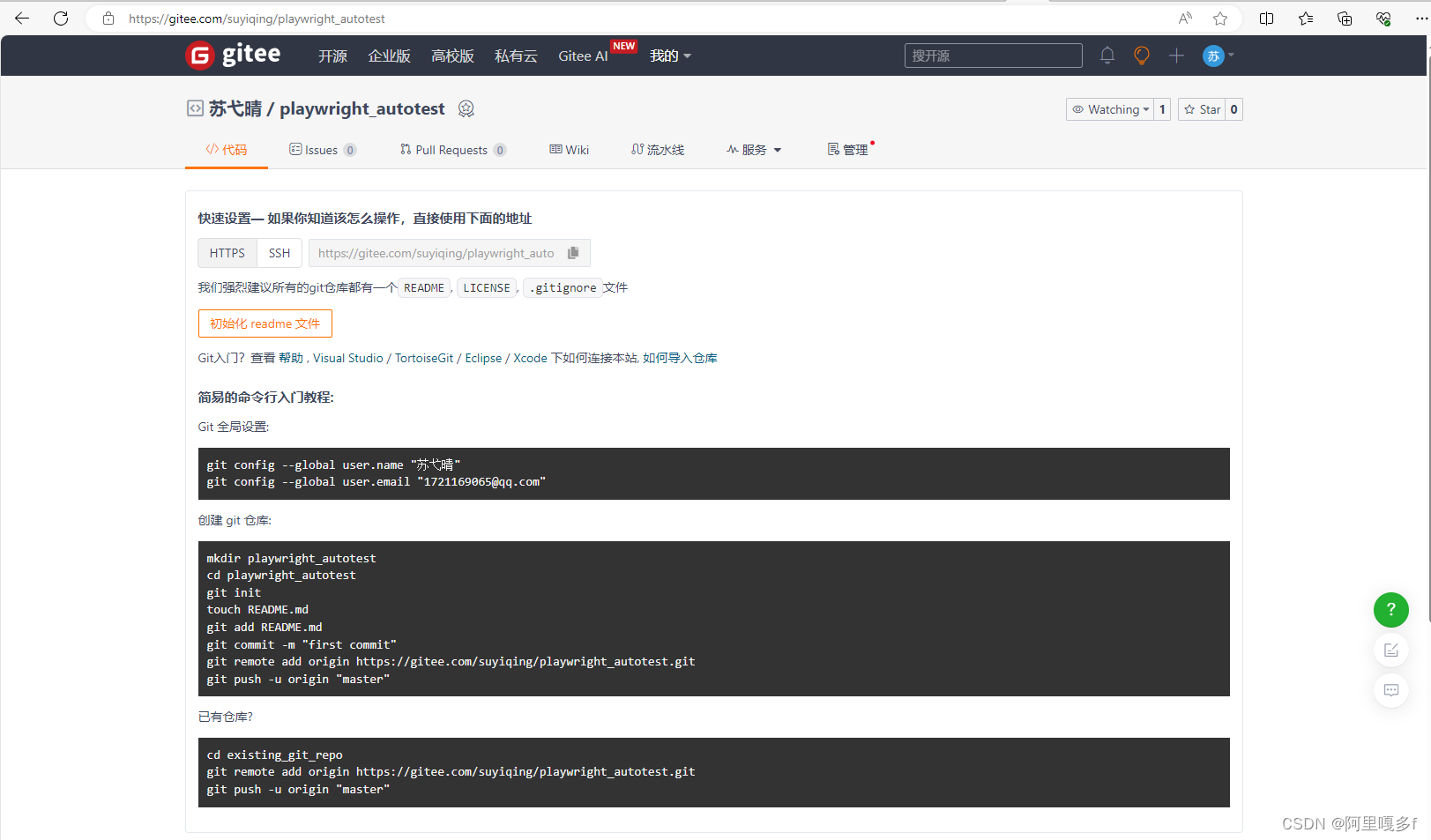Image resolution: width=1431 pixels, height=840 pixels.
Task: Click the floating edit feedback icon
Action: [1391, 650]
